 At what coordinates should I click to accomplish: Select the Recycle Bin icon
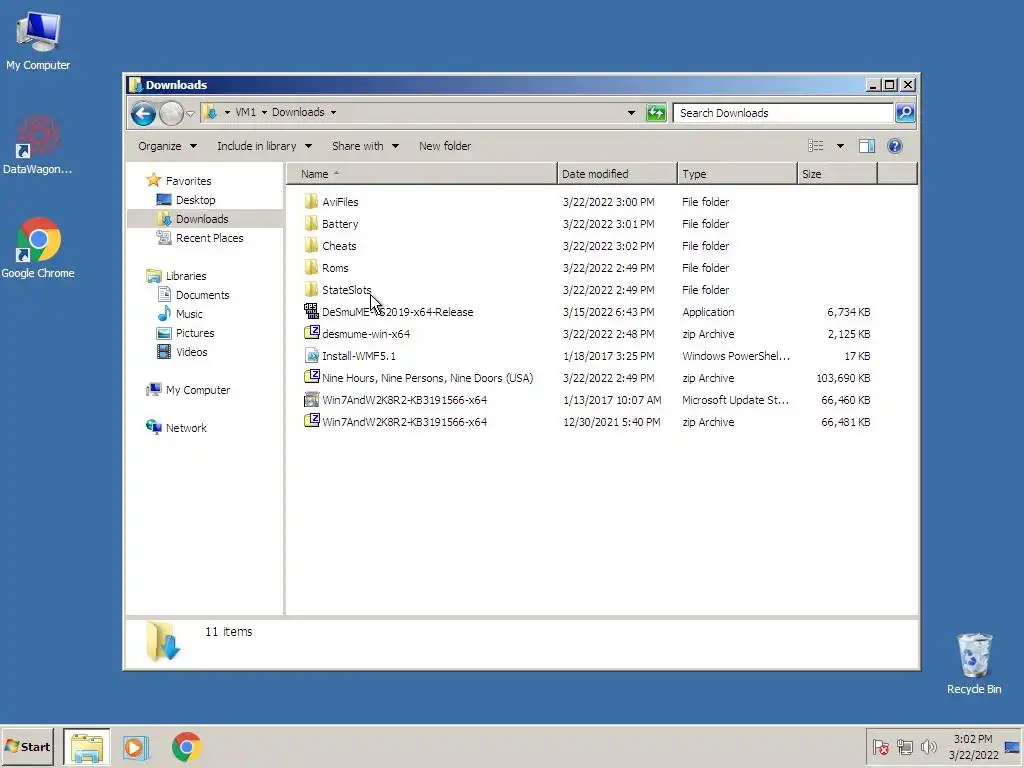click(974, 664)
